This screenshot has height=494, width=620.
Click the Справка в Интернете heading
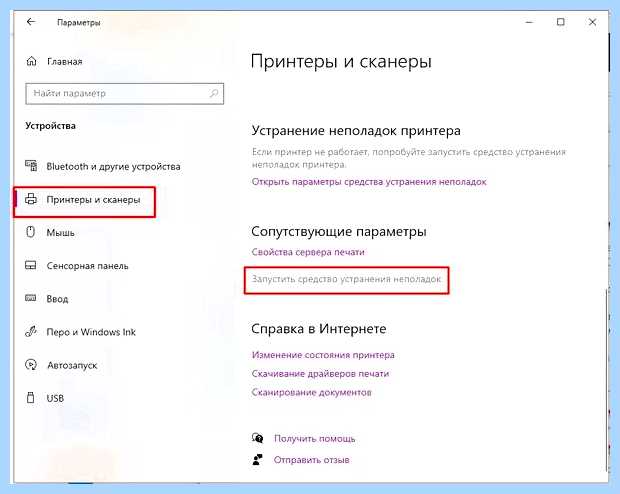pyautogui.click(x=319, y=328)
